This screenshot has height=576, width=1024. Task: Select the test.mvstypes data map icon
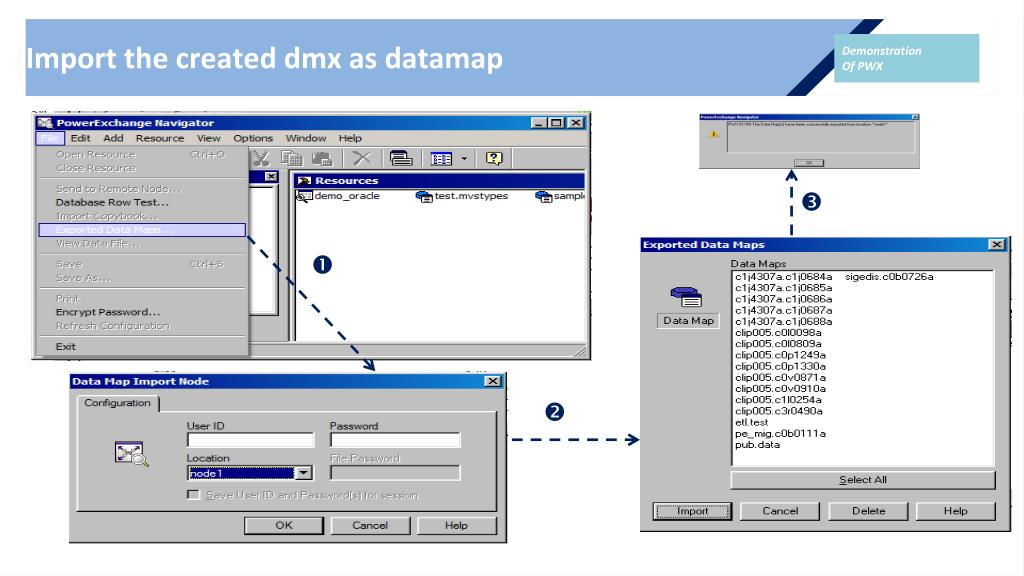[x=424, y=196]
